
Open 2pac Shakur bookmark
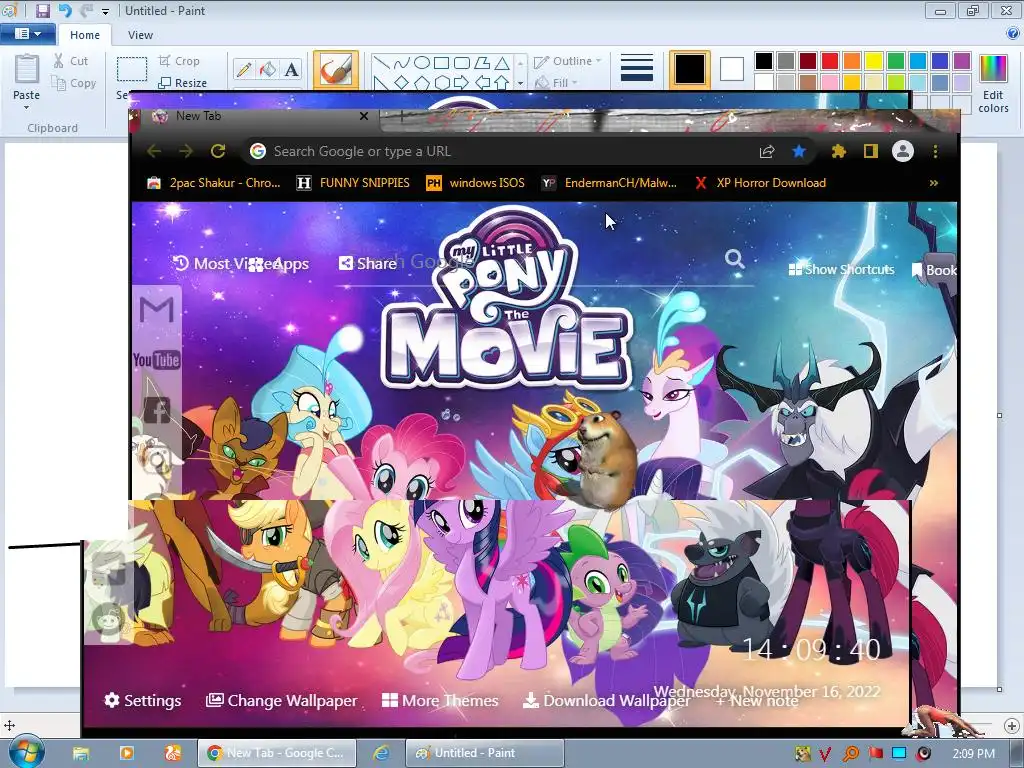214,183
